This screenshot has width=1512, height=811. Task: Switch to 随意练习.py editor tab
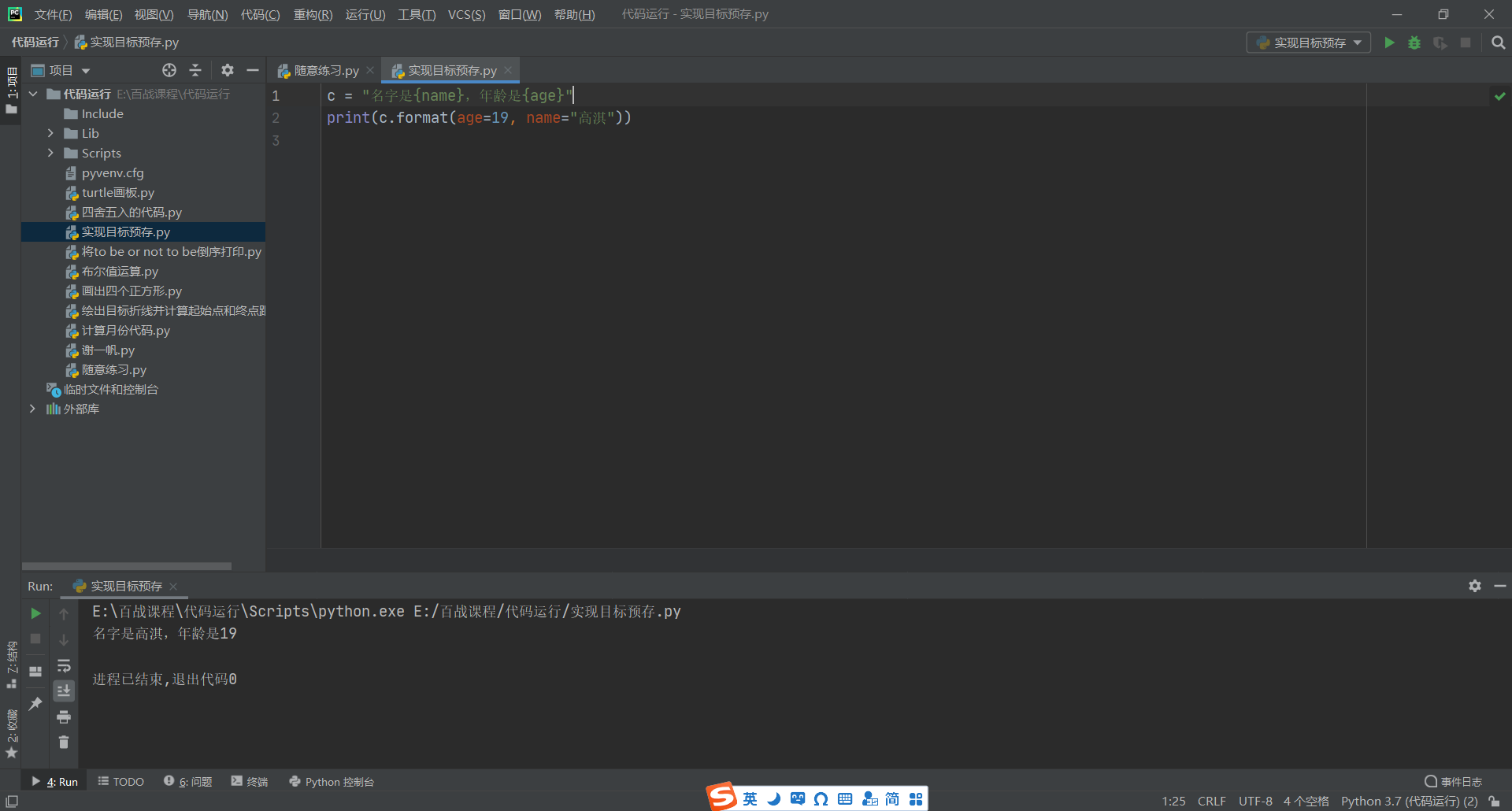coord(326,70)
